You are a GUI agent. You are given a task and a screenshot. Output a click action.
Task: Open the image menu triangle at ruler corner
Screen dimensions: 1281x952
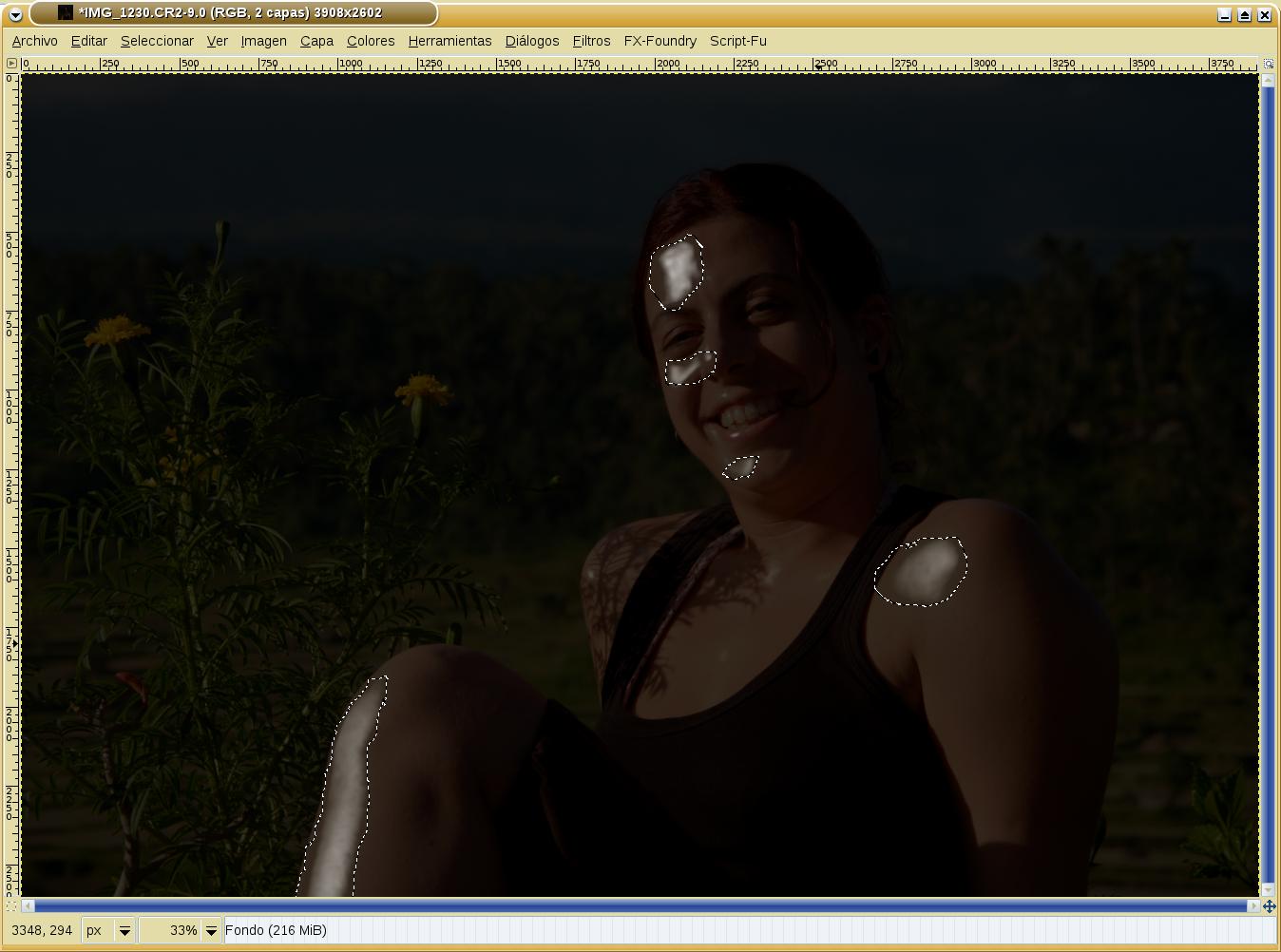pos(11,64)
